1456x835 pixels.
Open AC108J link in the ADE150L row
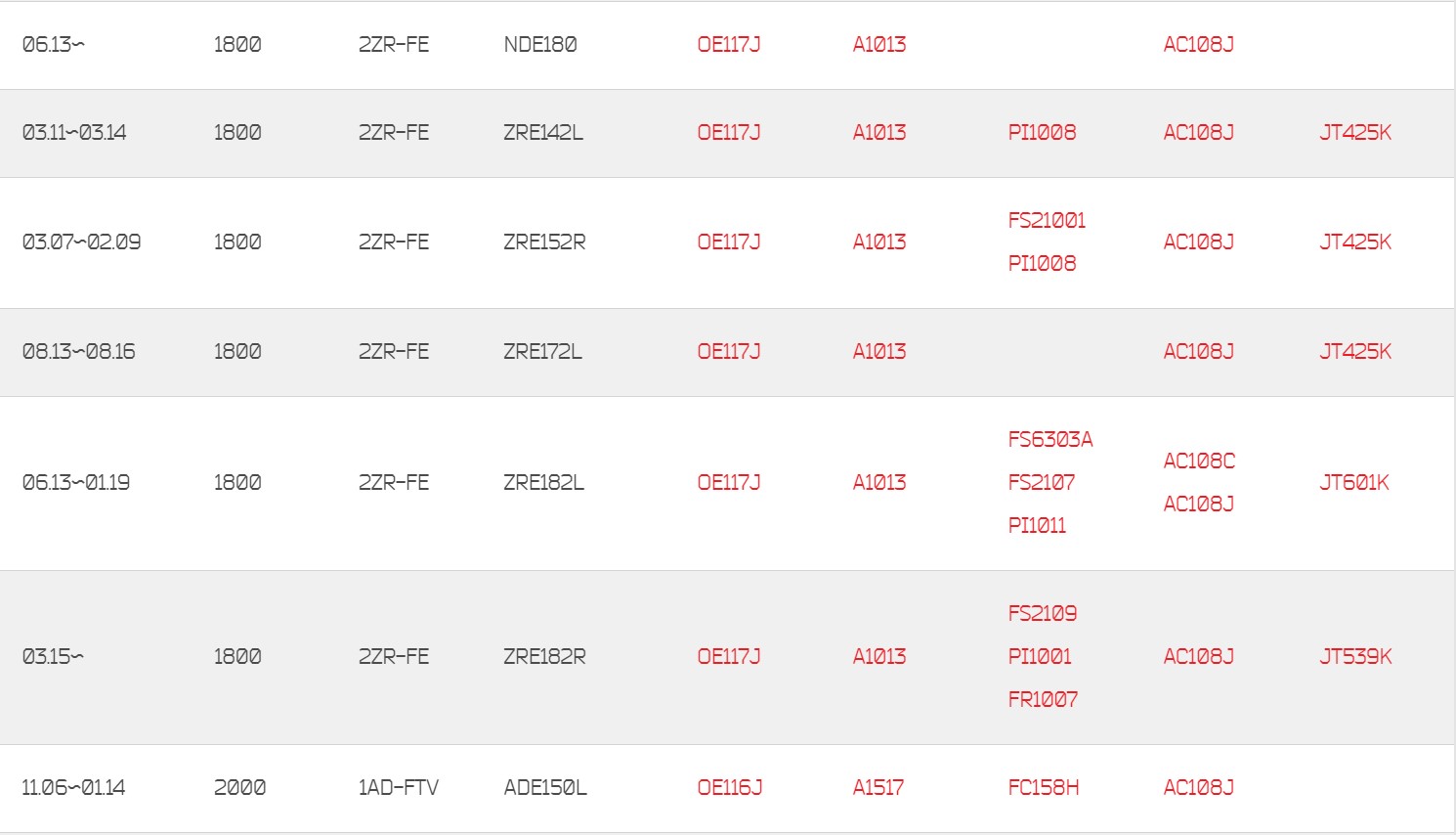pyautogui.click(x=1198, y=788)
